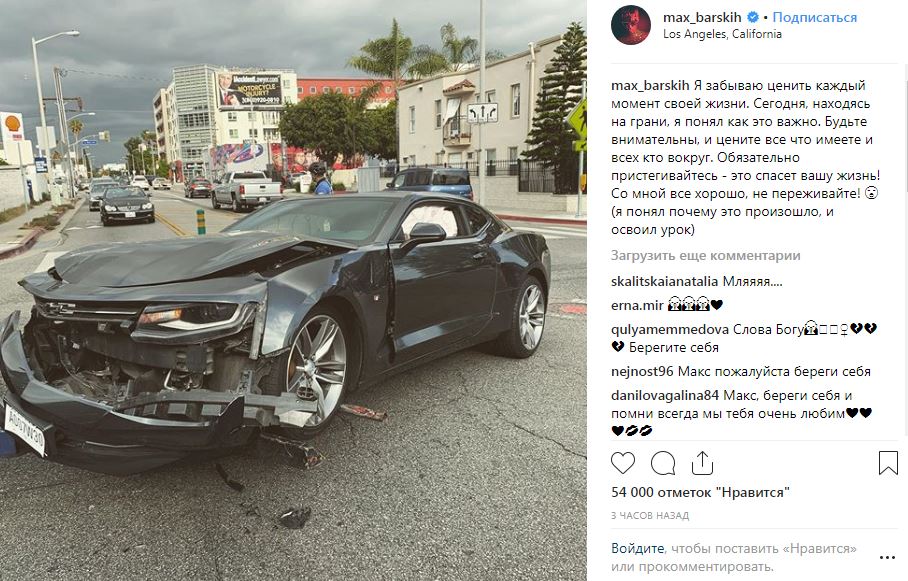Save the post with bookmark icon
The image size is (908, 581).
click(x=888, y=463)
